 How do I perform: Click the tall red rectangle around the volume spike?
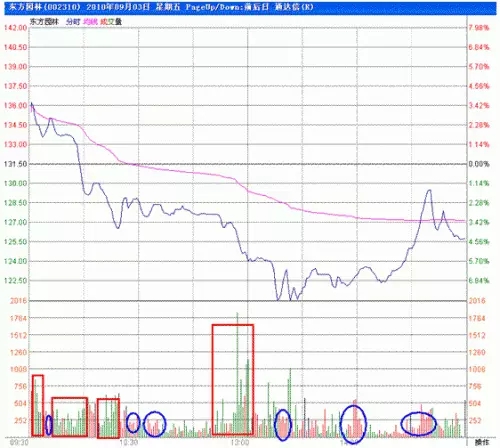point(233,379)
